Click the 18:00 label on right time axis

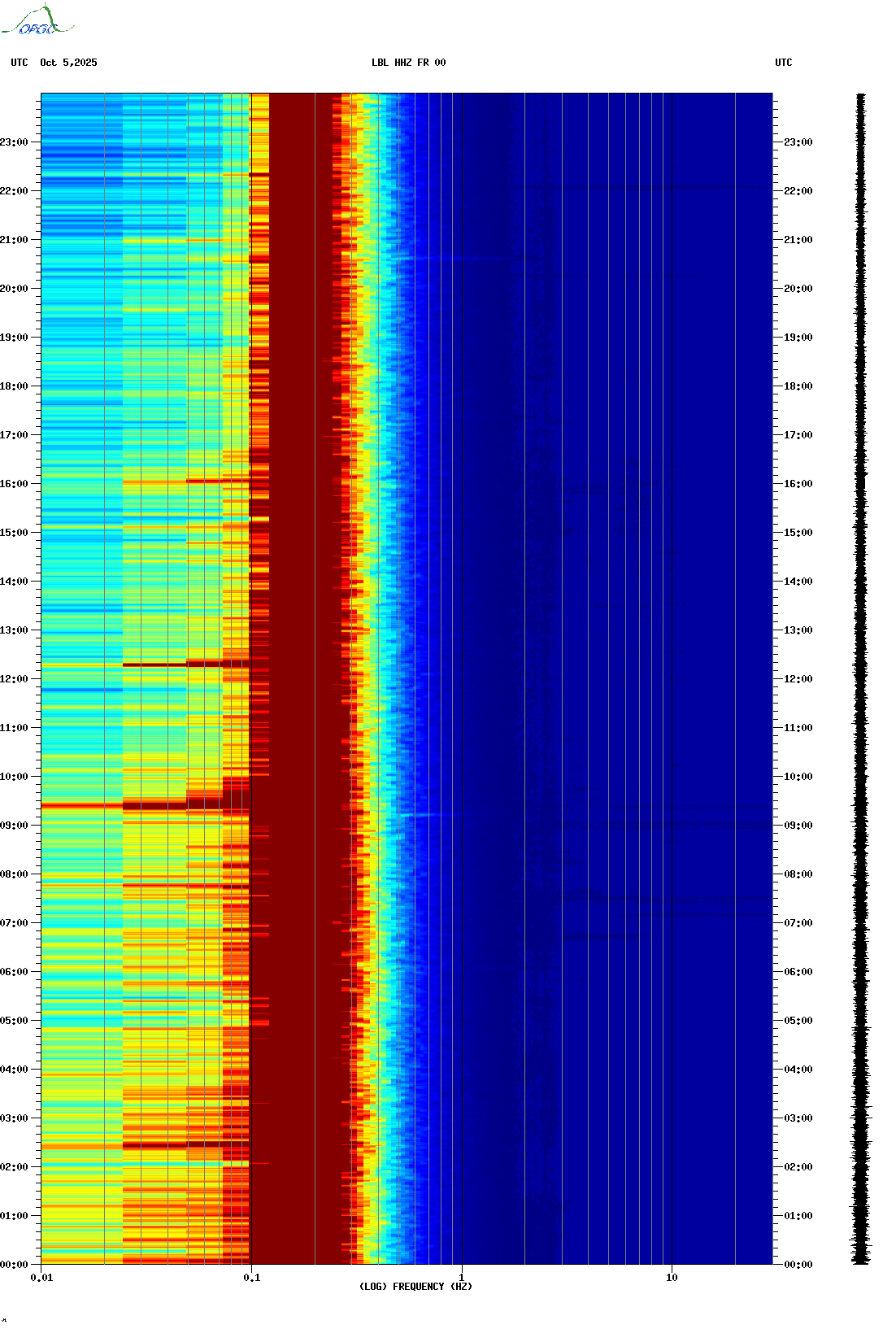click(x=798, y=386)
